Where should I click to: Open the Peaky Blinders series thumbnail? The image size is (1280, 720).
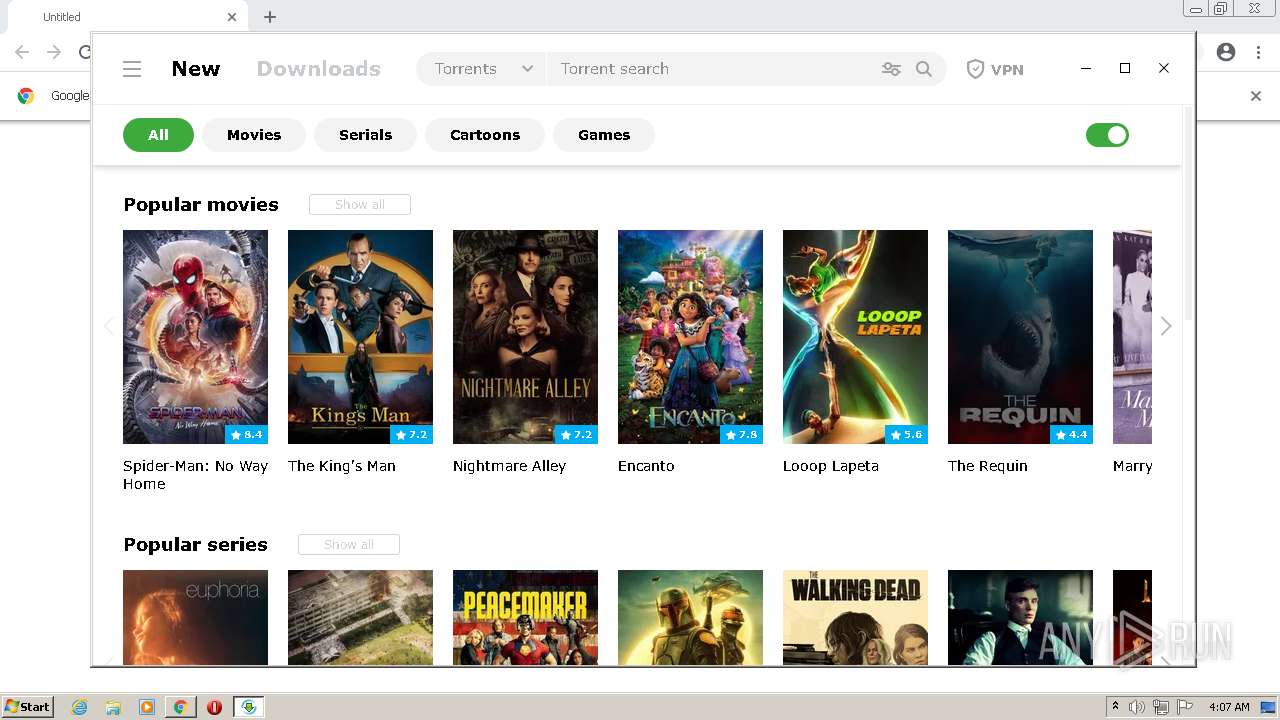pyautogui.click(x=1020, y=617)
